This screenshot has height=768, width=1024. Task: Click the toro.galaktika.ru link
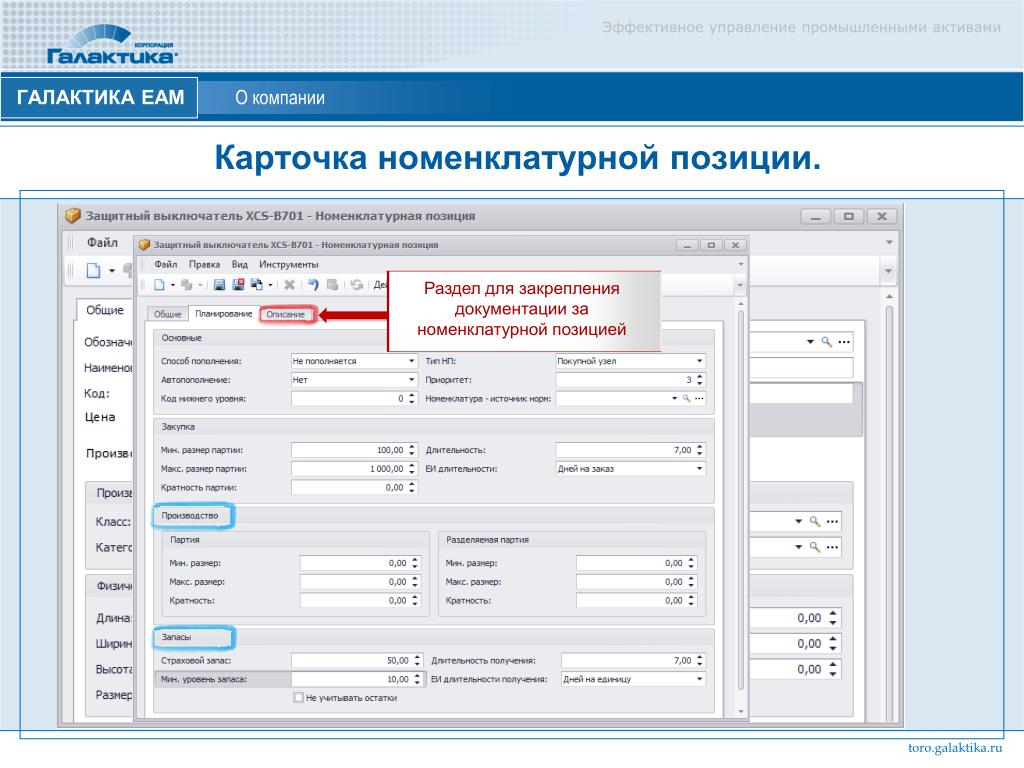click(954, 748)
